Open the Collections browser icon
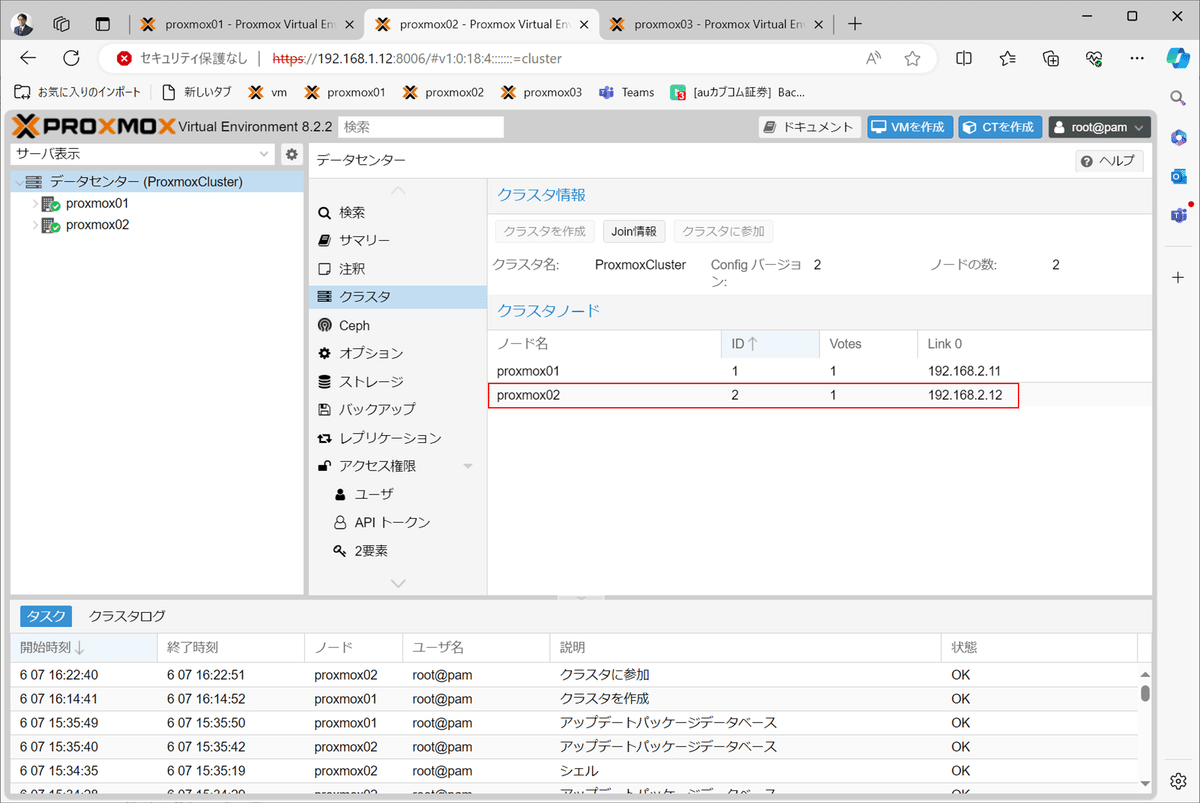Screen dimensions: 1200x803 (1051, 59)
